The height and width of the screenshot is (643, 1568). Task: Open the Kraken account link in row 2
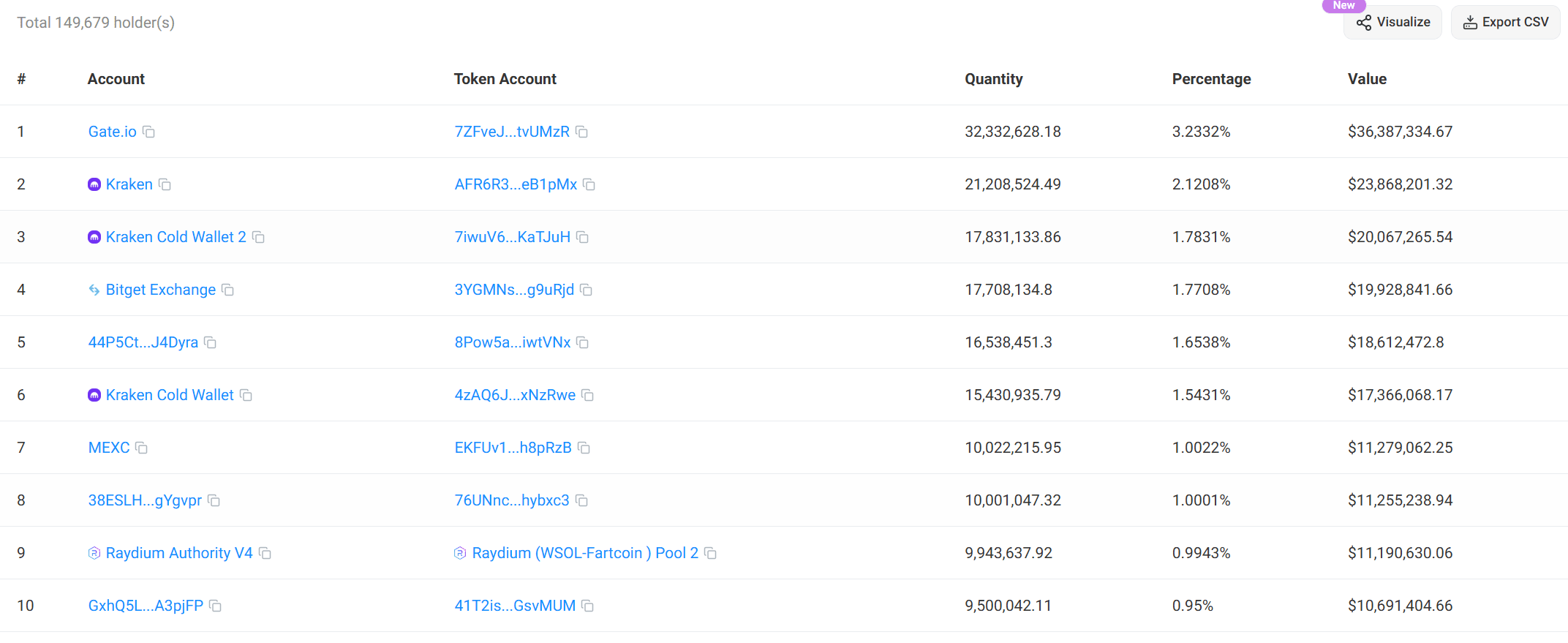click(x=129, y=184)
